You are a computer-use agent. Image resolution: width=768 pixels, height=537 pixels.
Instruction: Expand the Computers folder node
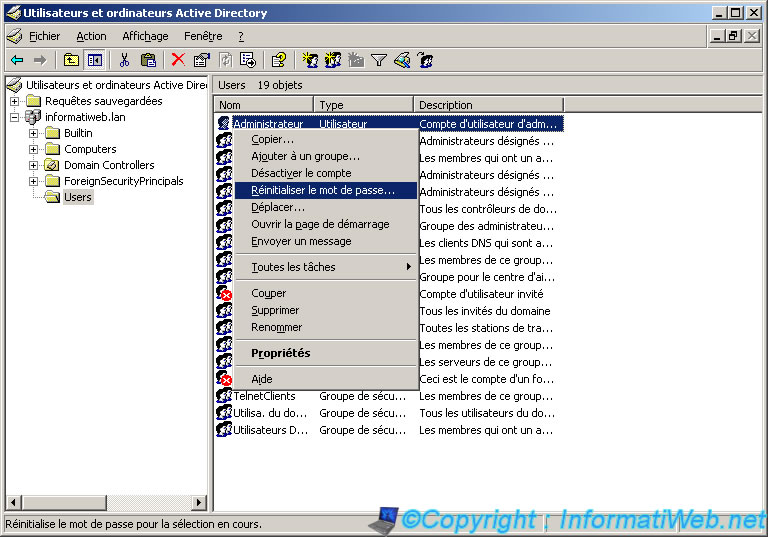[33, 149]
